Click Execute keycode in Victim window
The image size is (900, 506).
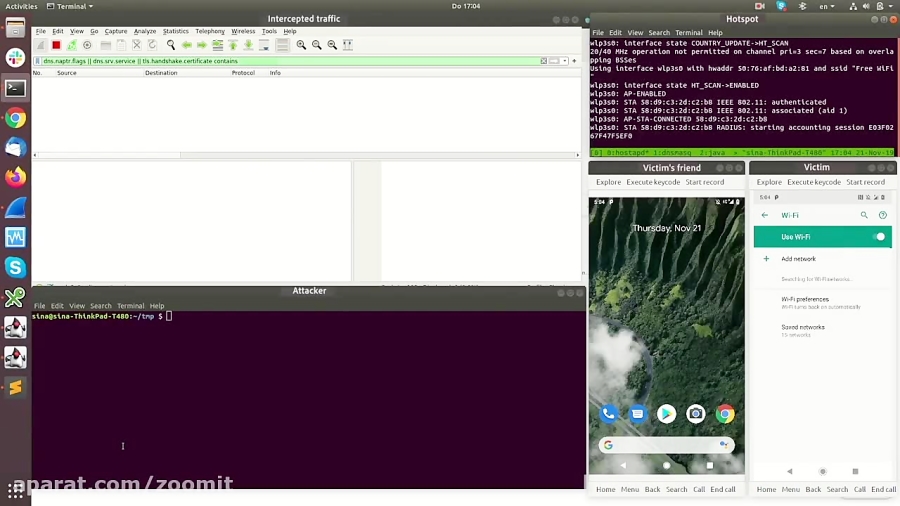click(x=814, y=182)
